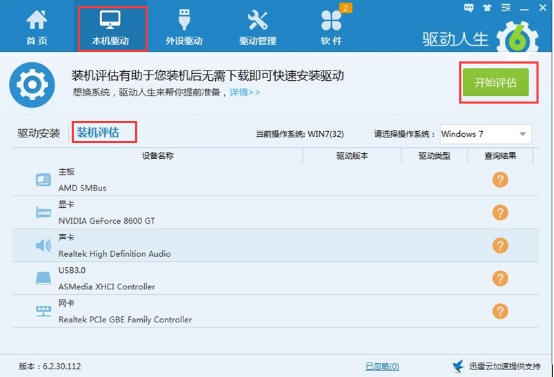
Task: Click the badge 2 on 软件 icon
Action: click(x=346, y=8)
